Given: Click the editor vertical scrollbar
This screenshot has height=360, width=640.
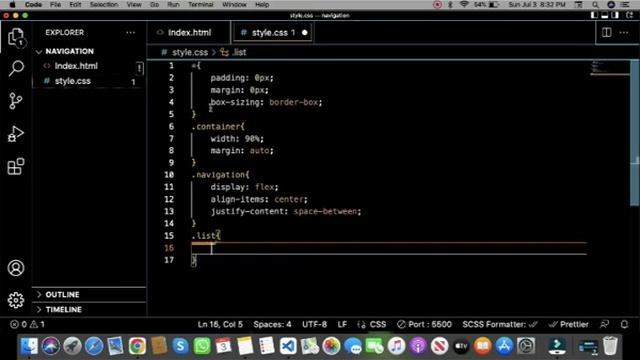Looking at the screenshot, I should [635, 133].
